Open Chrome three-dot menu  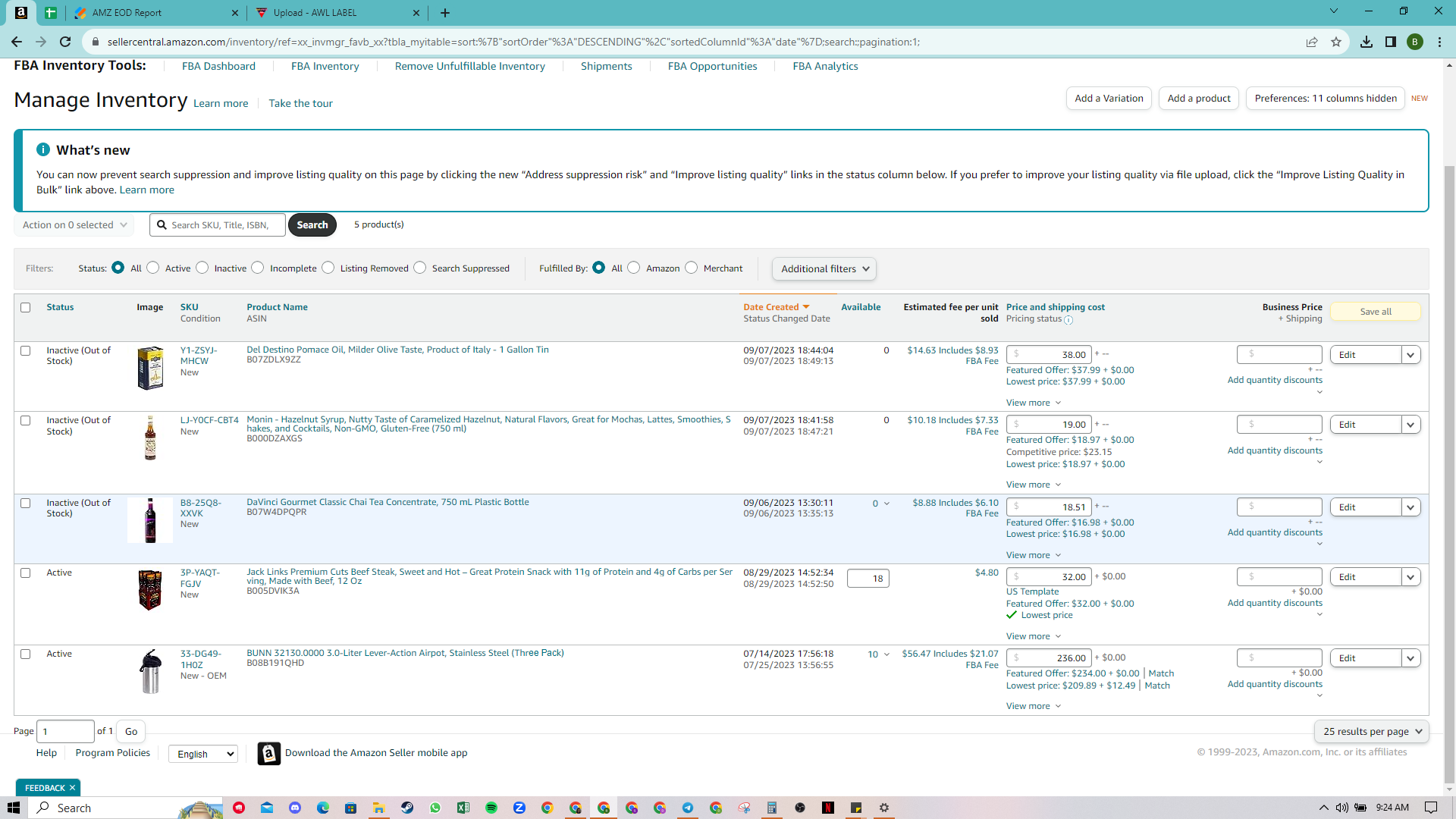click(x=1439, y=42)
